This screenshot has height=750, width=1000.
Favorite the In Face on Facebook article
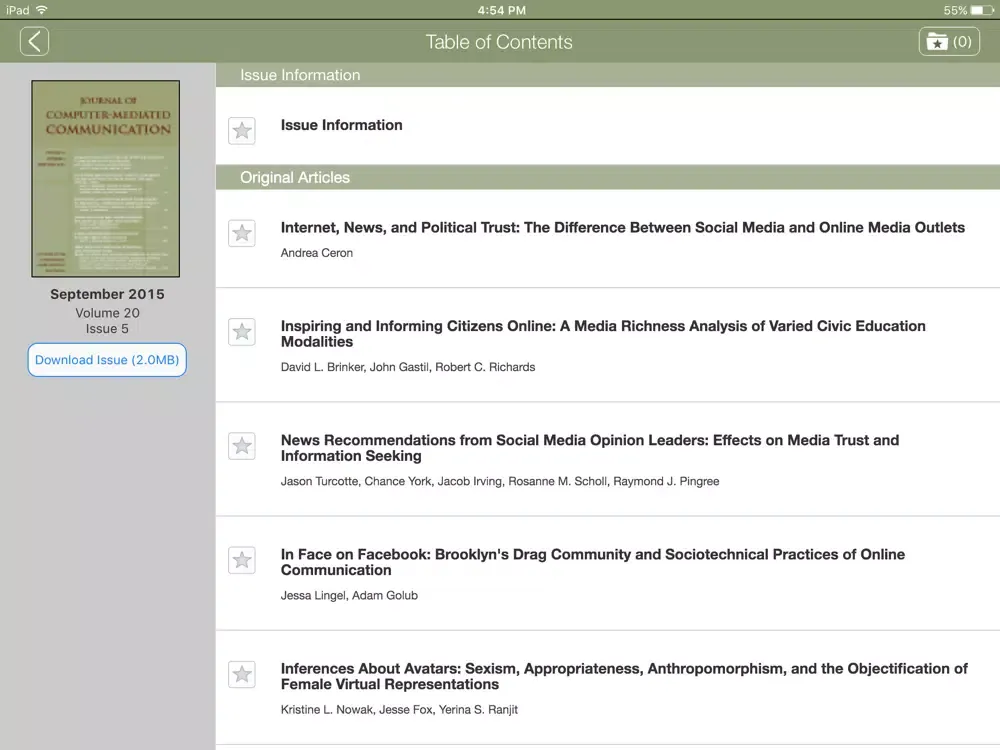(242, 560)
